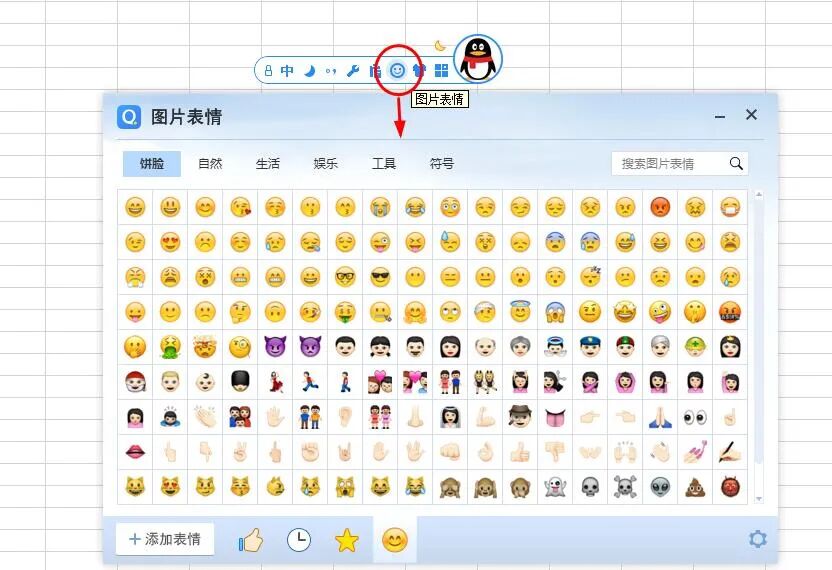Viewport: 832px width, 570px height.
Task: Minimize the 图片表情 panel
Action: click(x=720, y=116)
